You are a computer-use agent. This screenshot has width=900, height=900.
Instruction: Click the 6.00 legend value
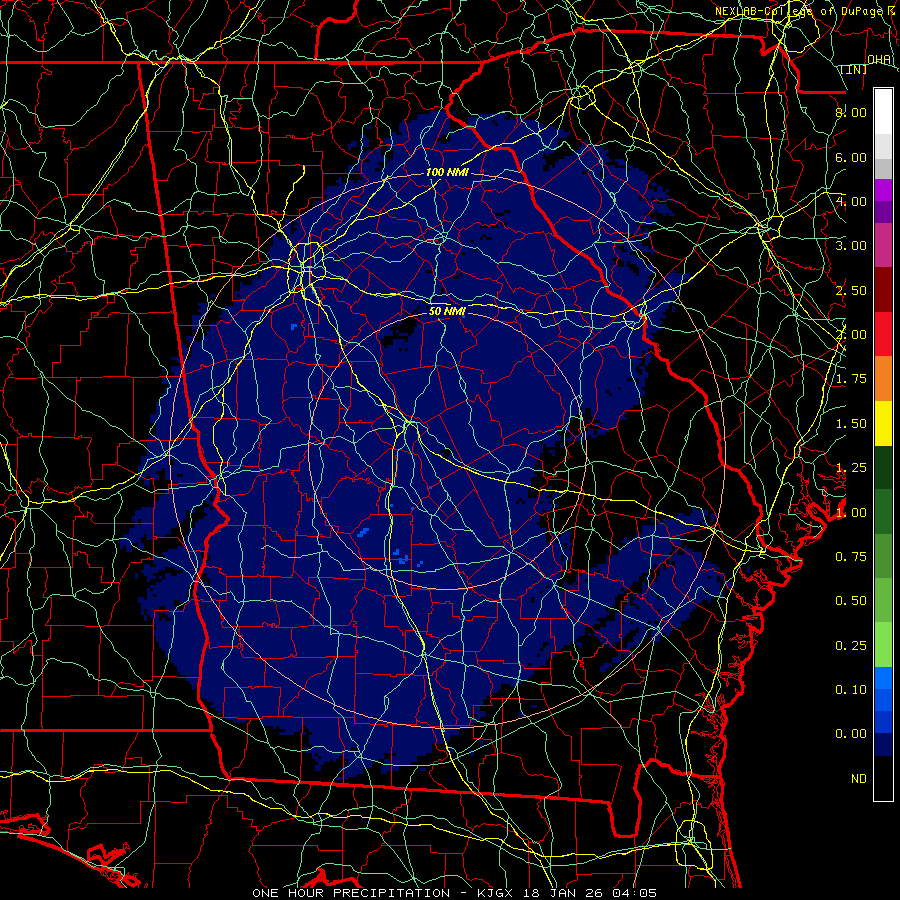click(x=851, y=157)
